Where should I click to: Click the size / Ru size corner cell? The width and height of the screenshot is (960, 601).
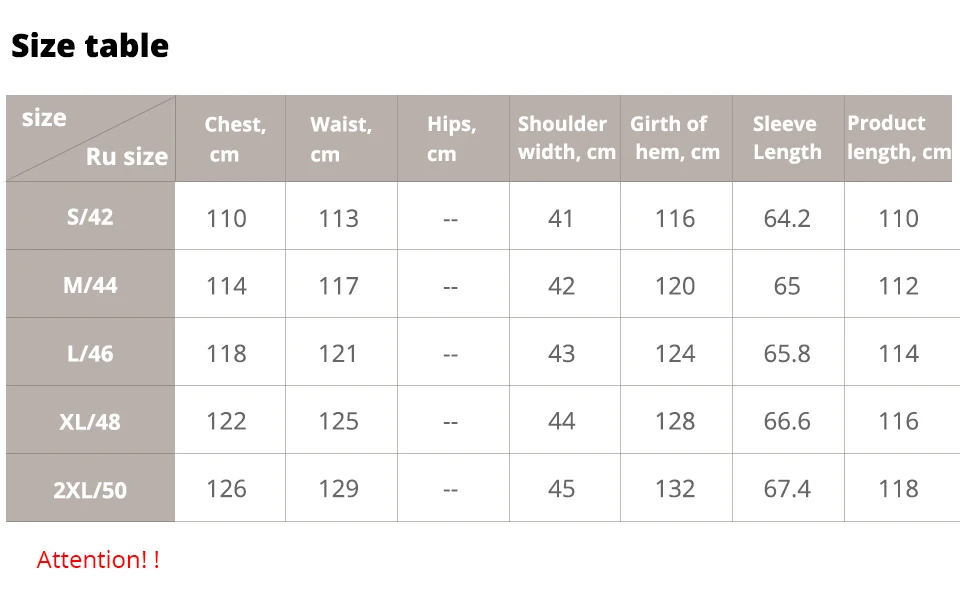pyautogui.click(x=90, y=138)
